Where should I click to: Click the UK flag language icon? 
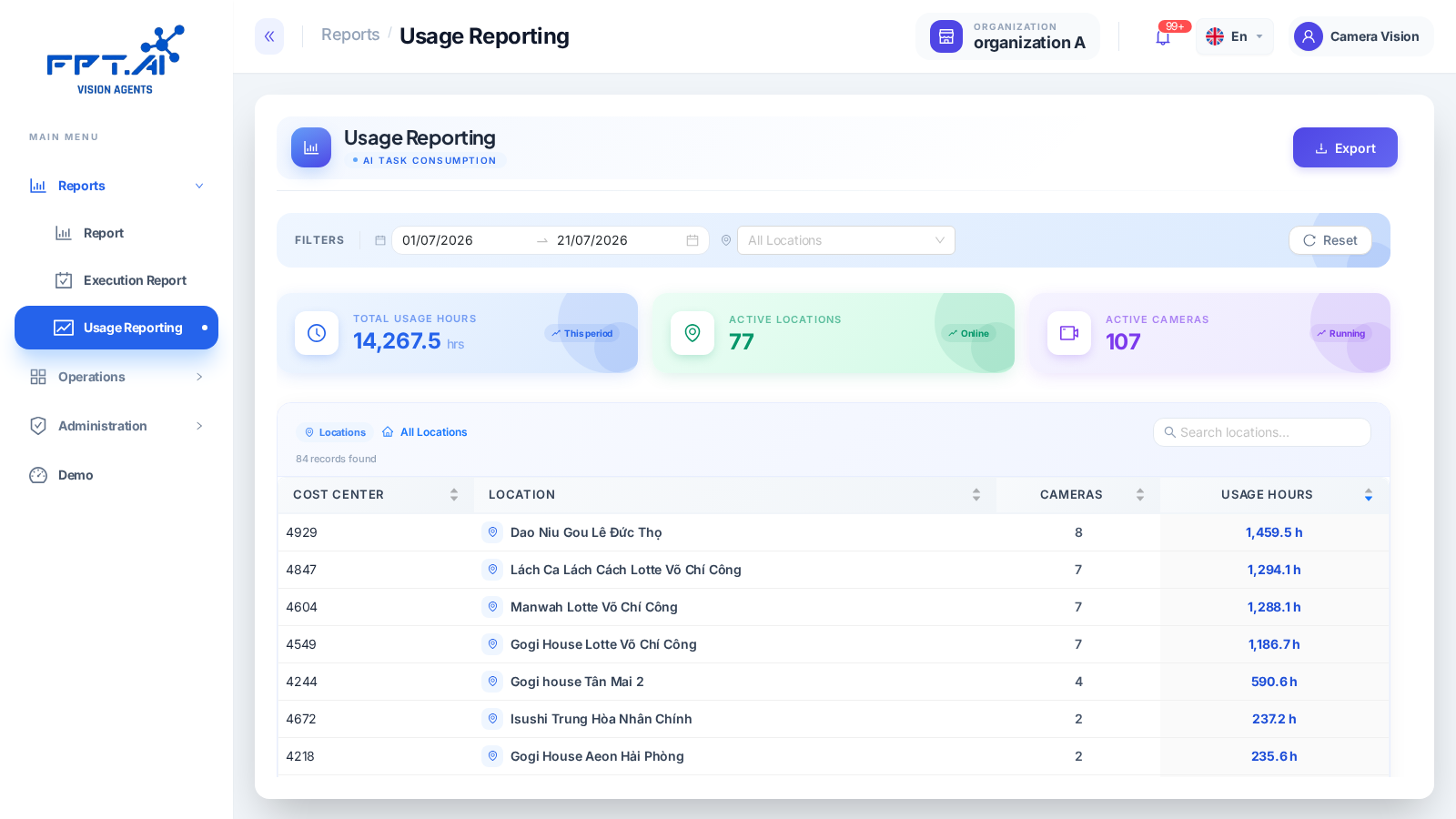coord(1215,36)
